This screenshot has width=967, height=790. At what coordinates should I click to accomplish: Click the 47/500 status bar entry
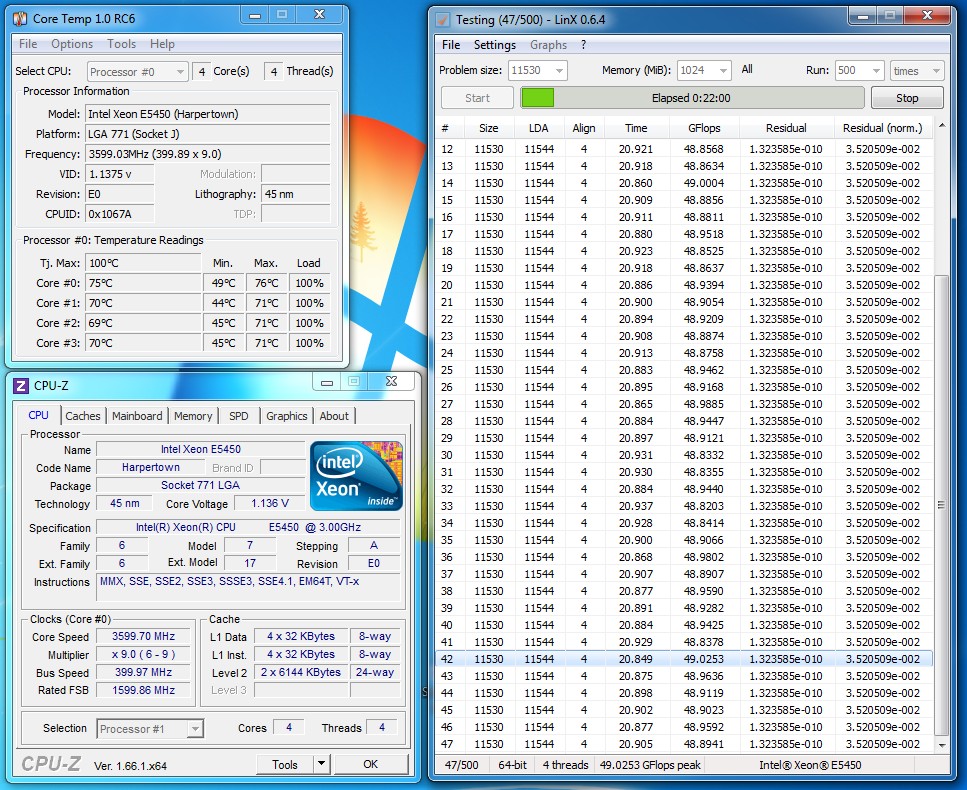point(462,765)
